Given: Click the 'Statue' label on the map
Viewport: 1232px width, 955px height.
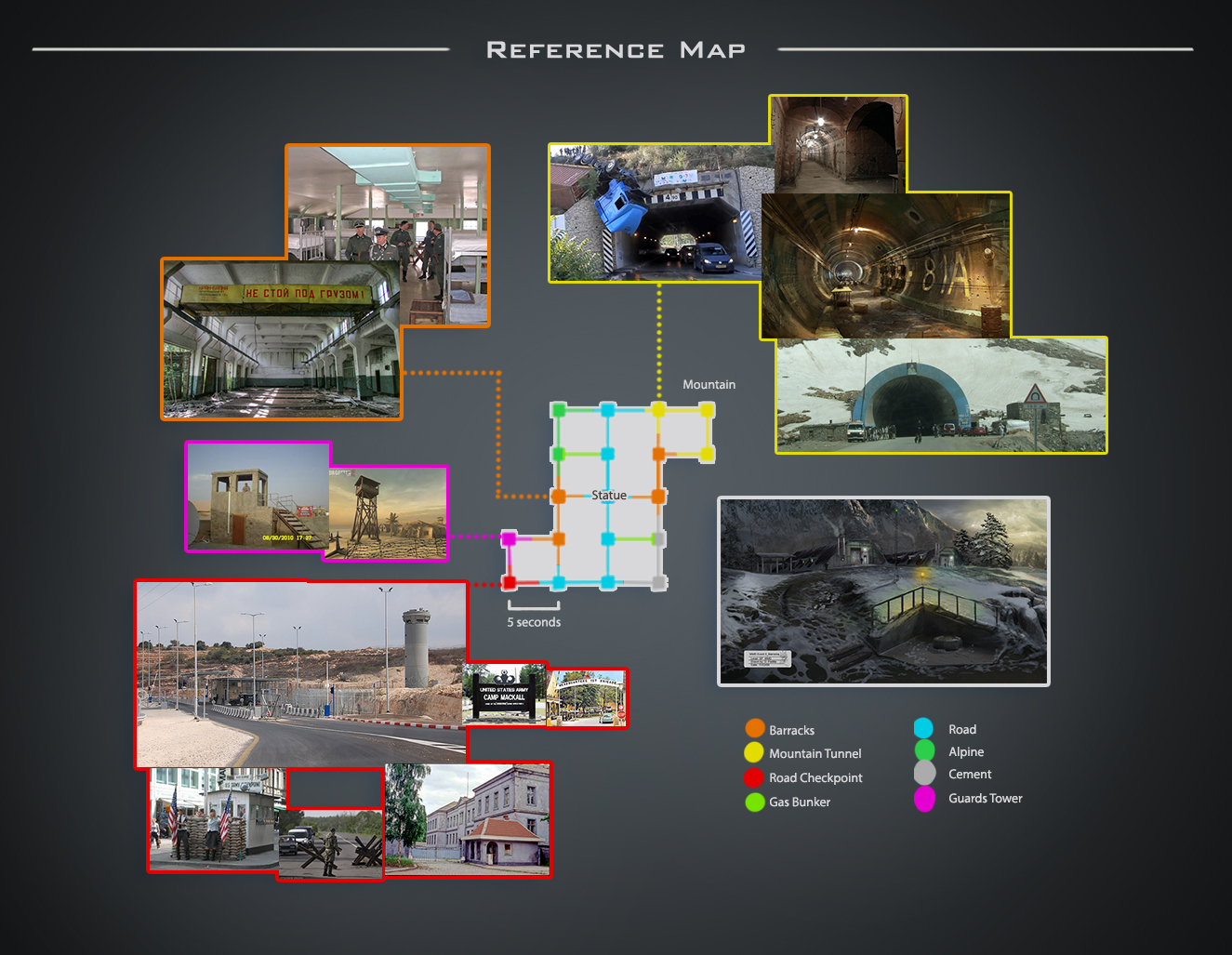Looking at the screenshot, I should coord(609,496).
